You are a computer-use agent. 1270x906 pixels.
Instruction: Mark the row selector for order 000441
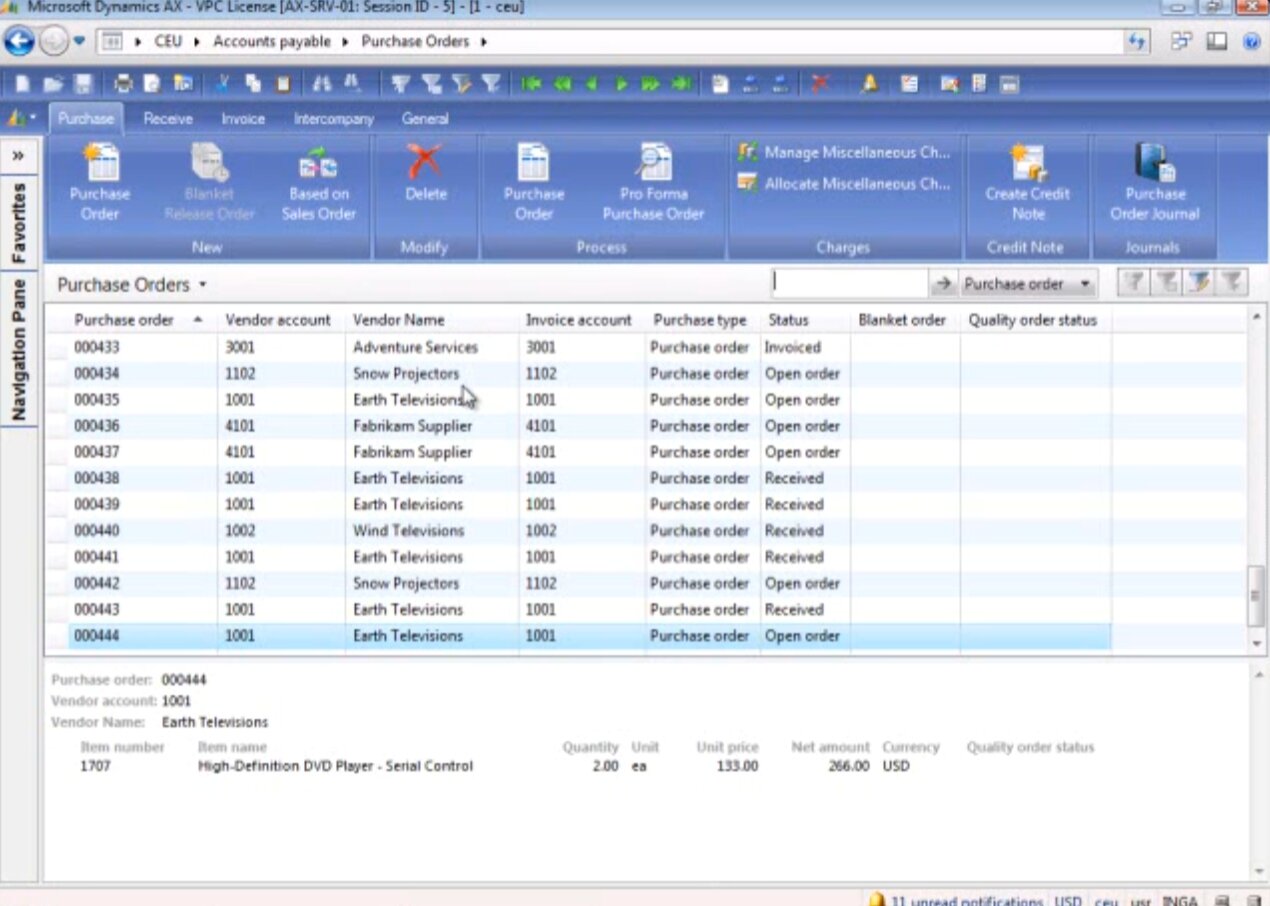59,557
